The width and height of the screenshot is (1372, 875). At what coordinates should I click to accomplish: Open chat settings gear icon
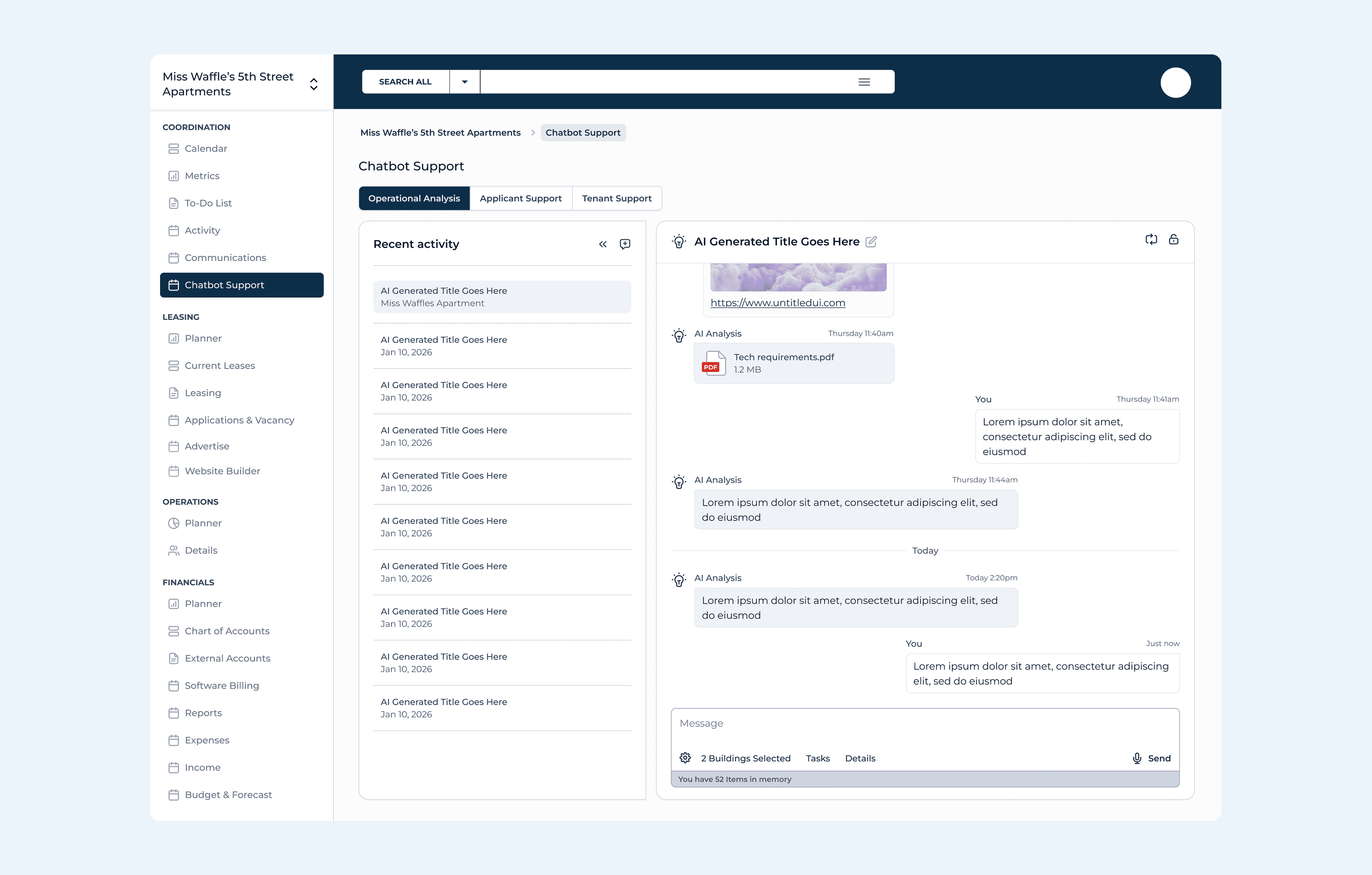[x=685, y=758]
